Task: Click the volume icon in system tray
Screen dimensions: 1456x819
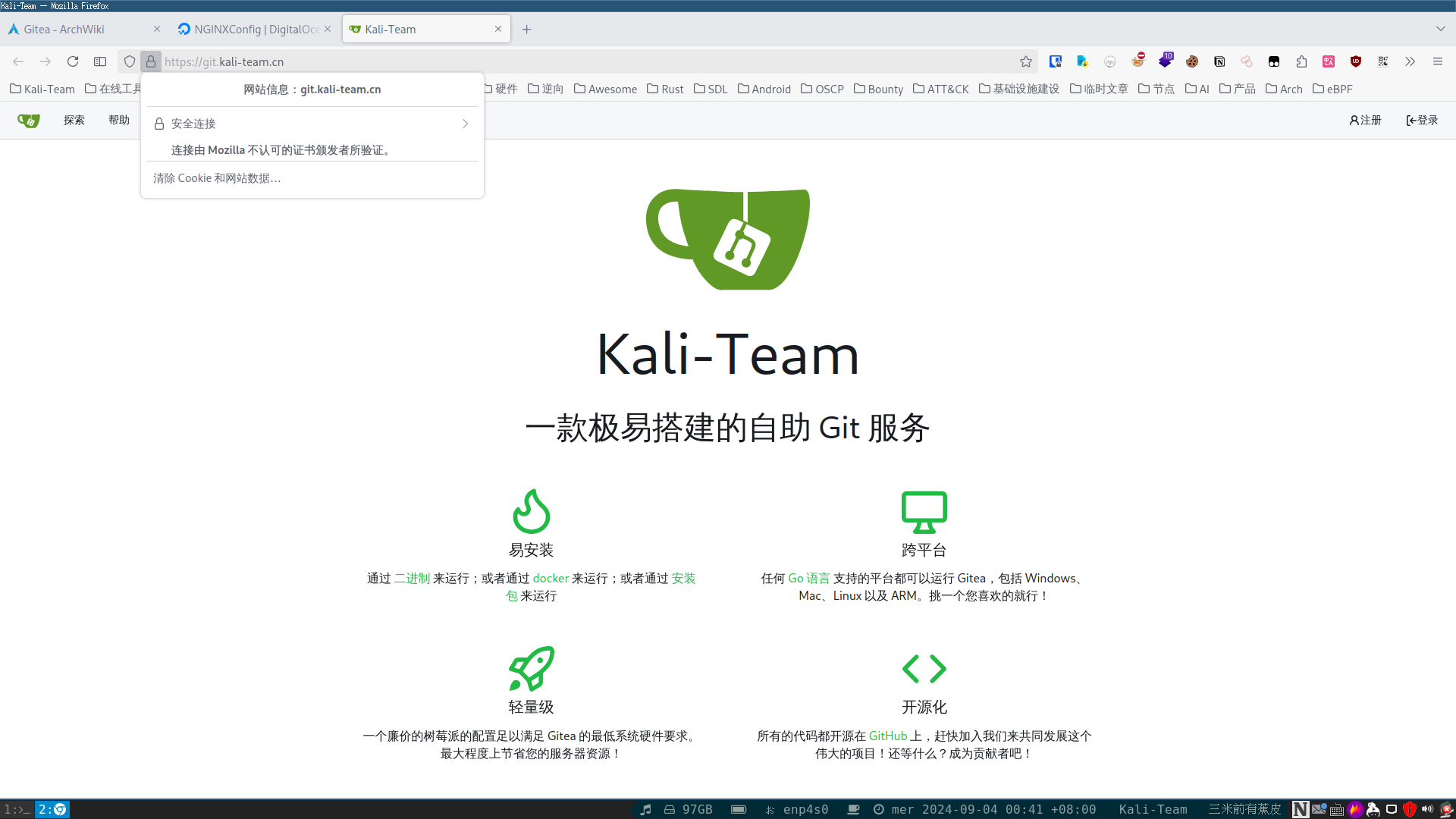Action: tap(1427, 809)
